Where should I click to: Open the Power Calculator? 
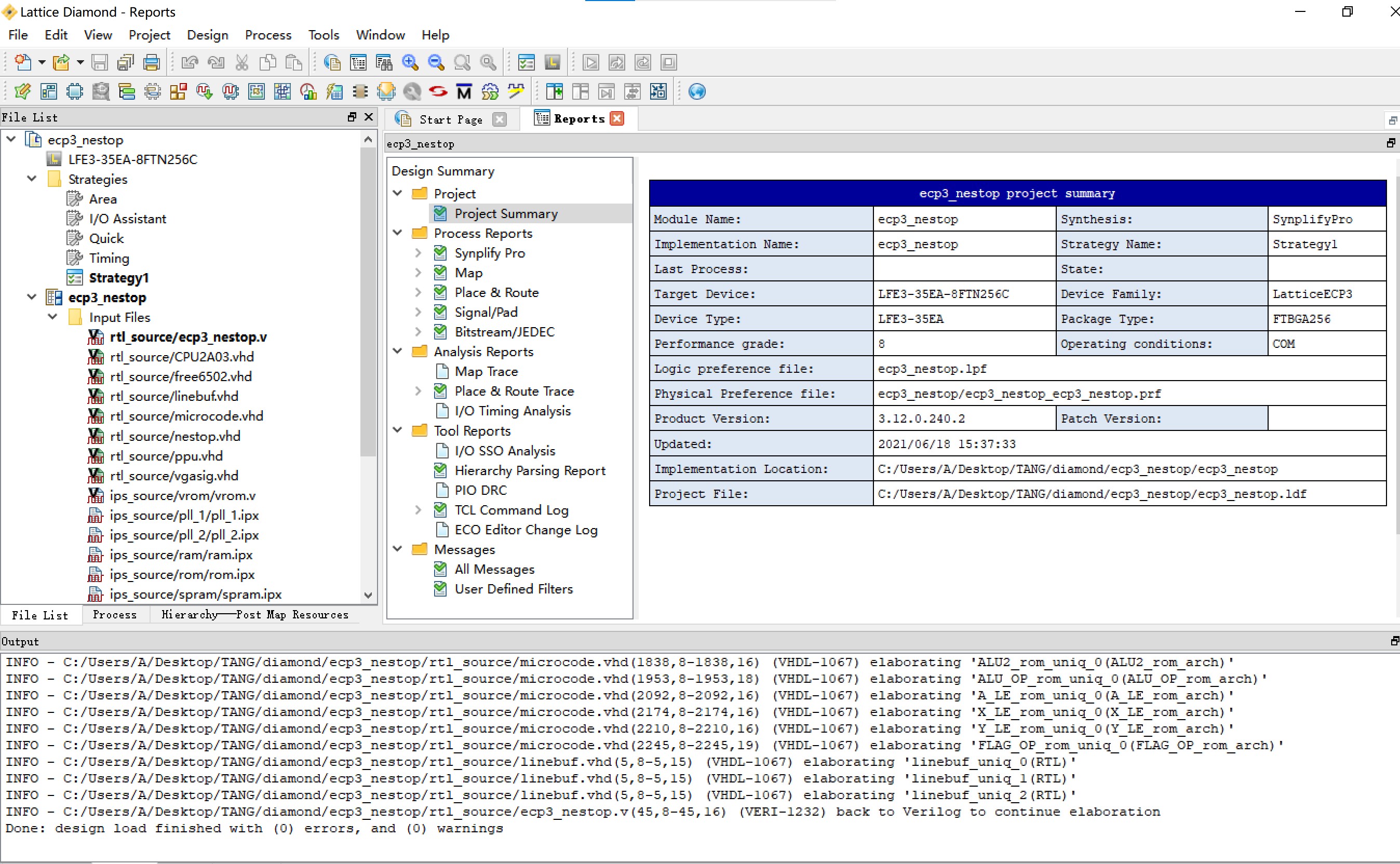(334, 91)
